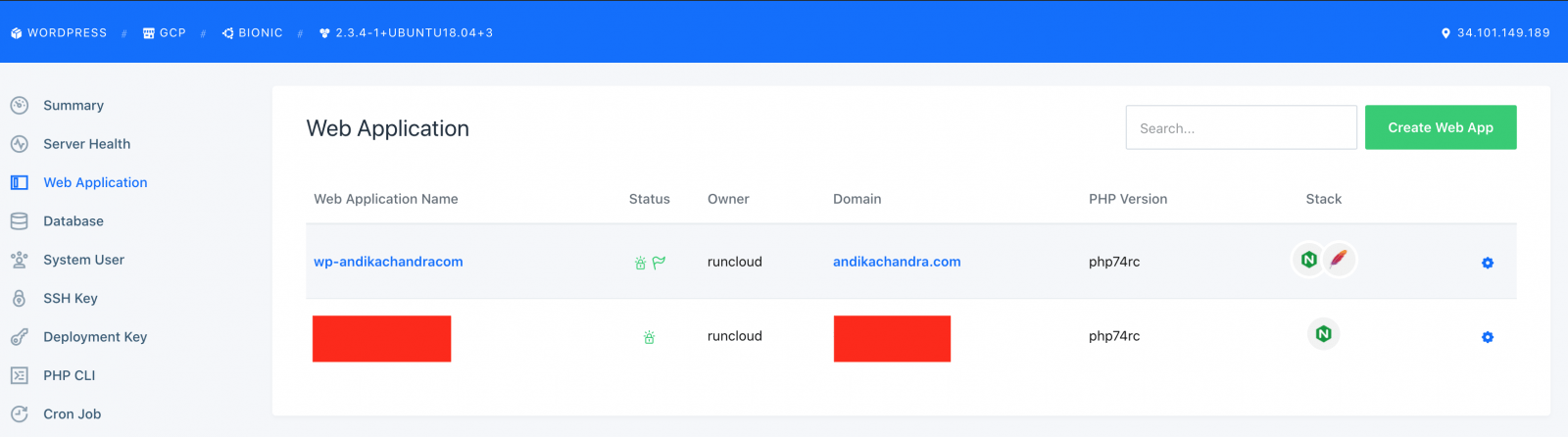
Task: Click the NGINX stack icon for wp-andikachandracom
Action: pos(1308,260)
